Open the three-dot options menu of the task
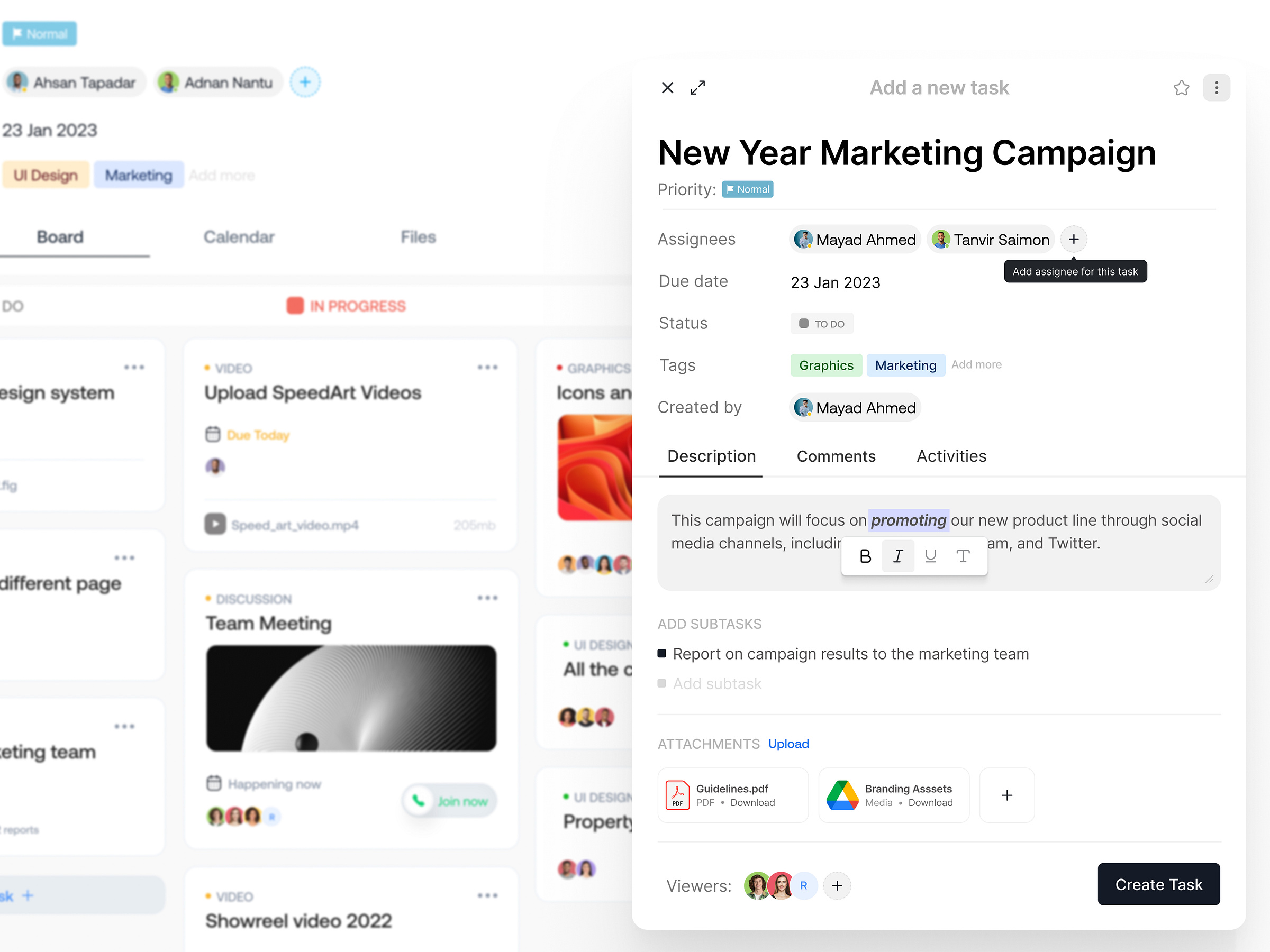Screen dimensions: 1270x952 1217,87
